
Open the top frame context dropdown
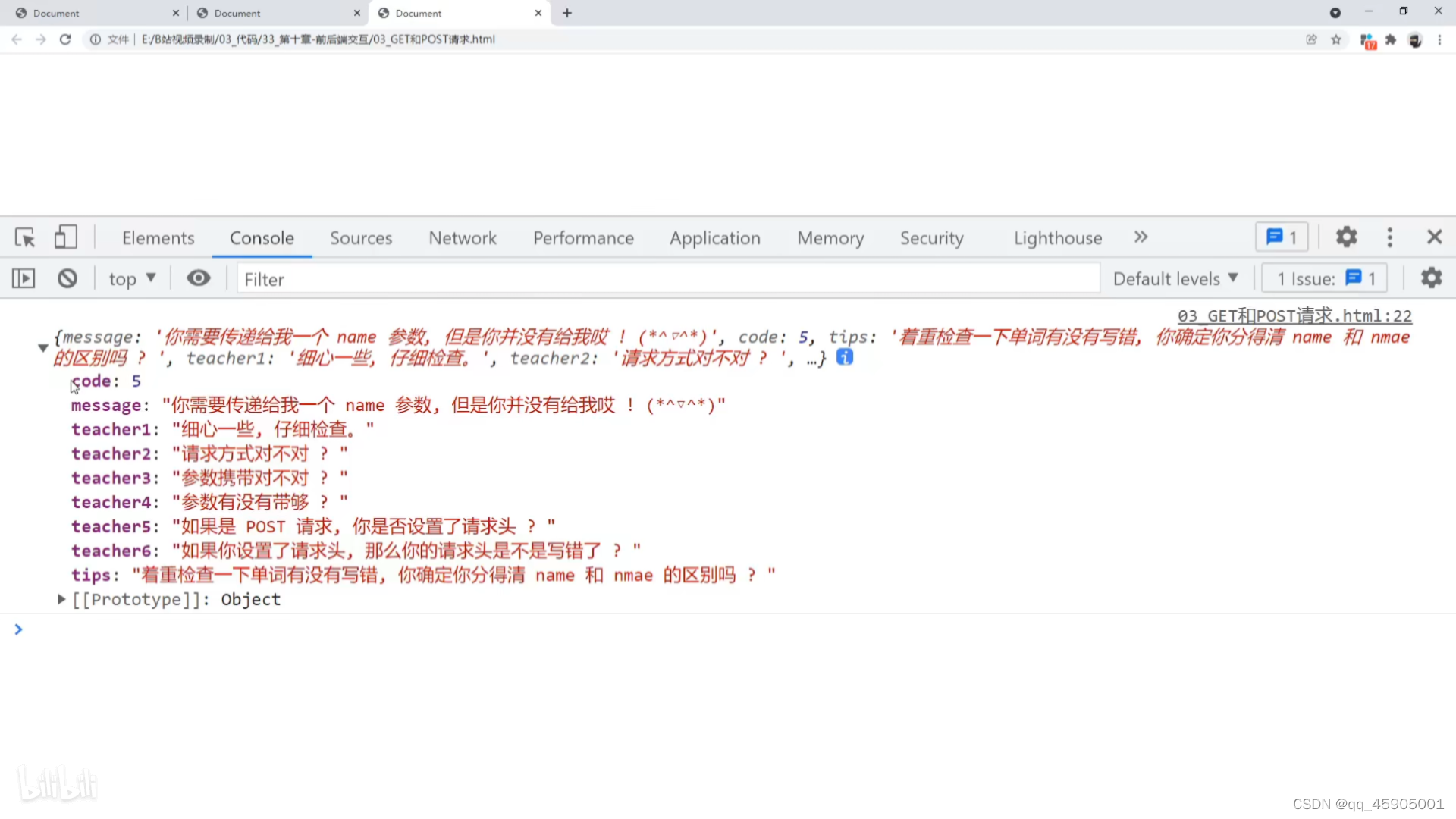pos(132,278)
